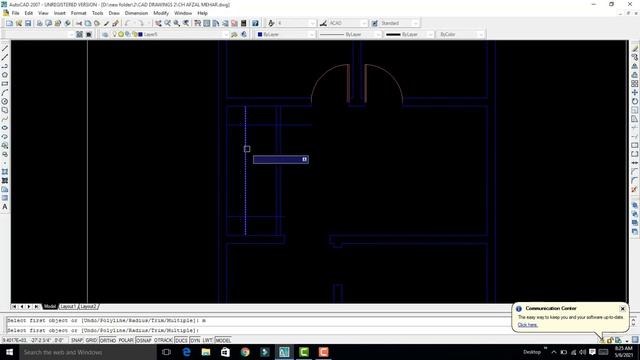Open Chrome from the taskbar

click(x=245, y=352)
